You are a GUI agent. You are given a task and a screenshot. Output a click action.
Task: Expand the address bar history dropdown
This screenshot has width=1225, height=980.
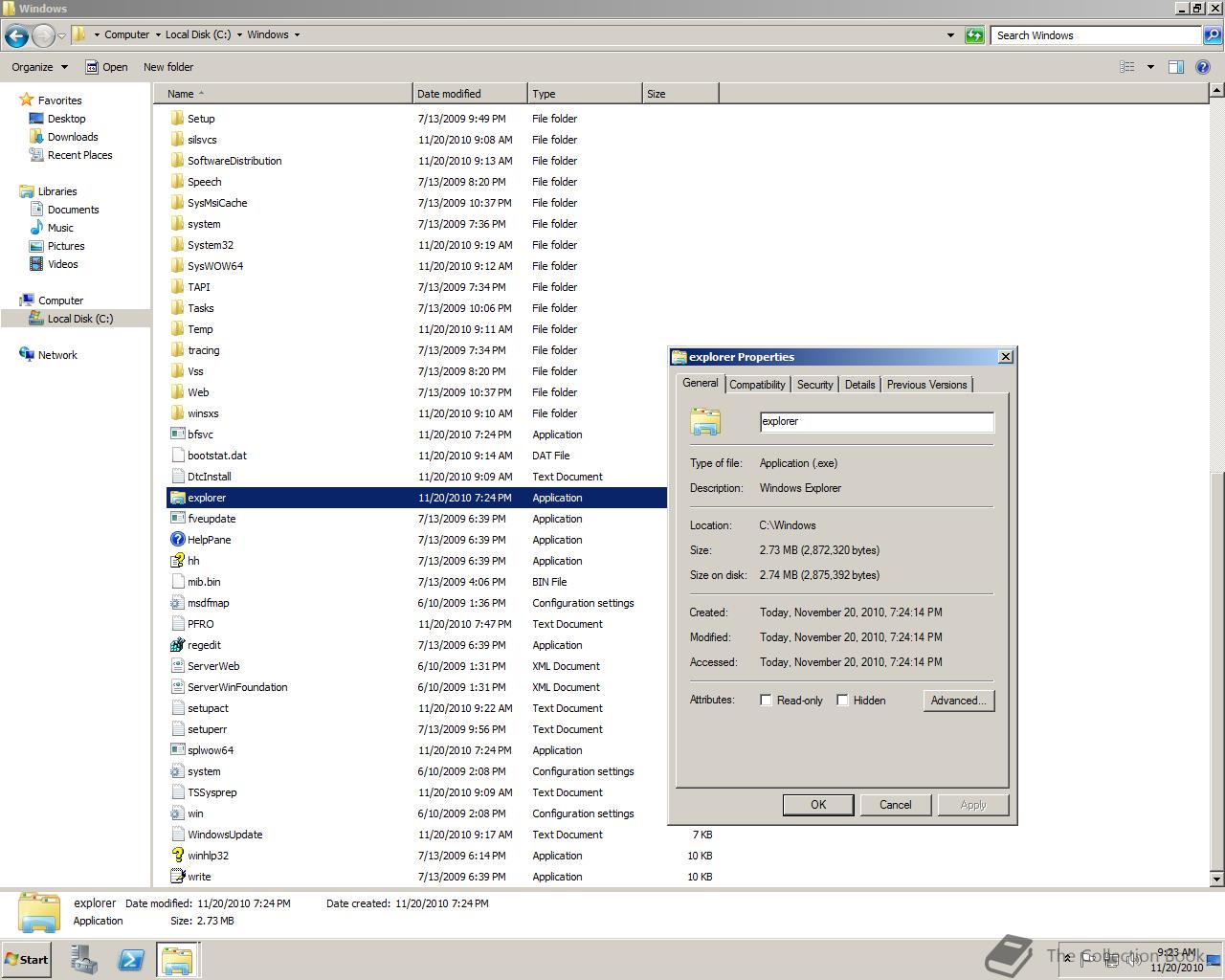950,35
